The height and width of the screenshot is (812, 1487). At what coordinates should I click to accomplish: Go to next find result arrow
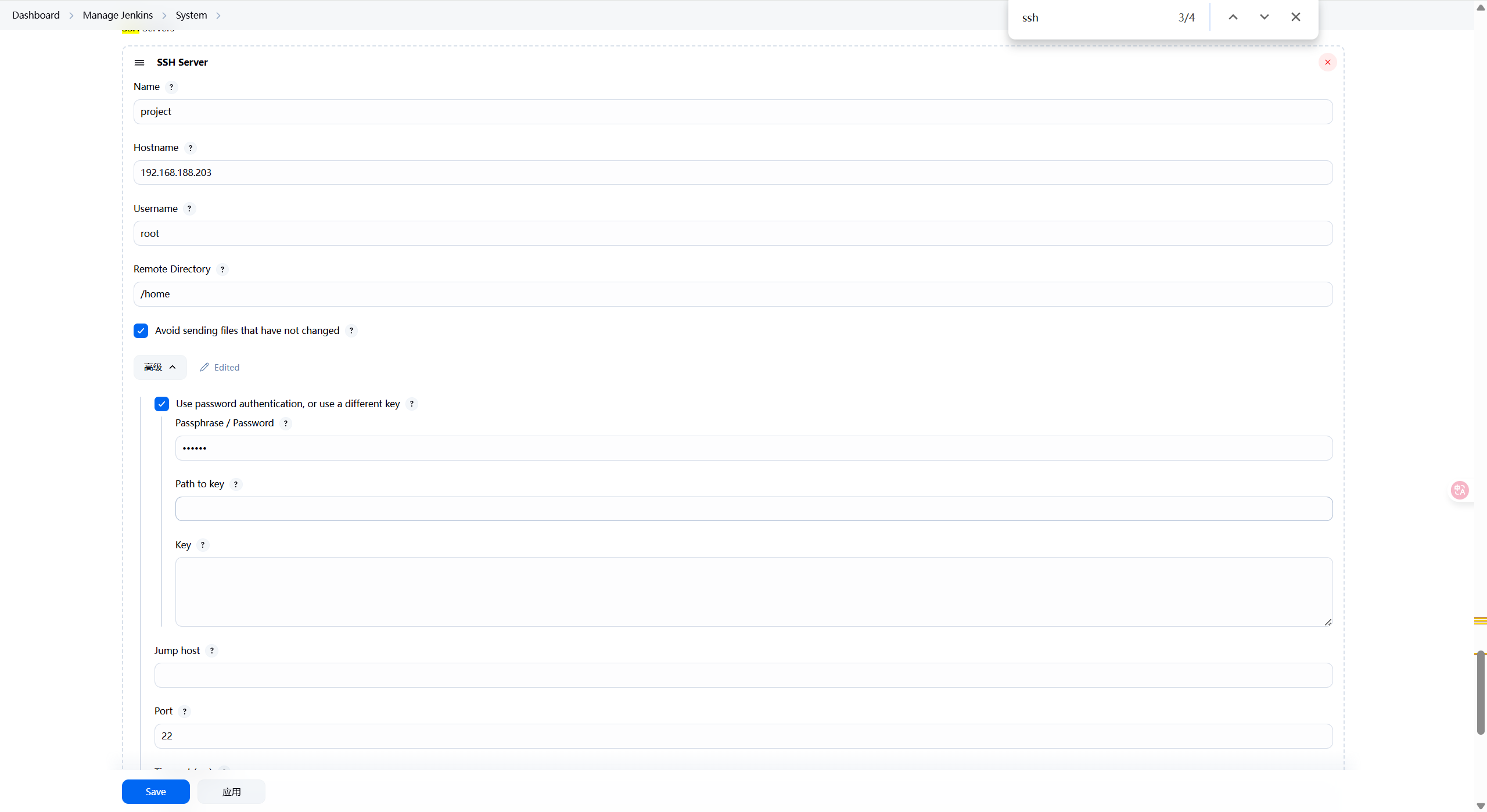[1265, 17]
